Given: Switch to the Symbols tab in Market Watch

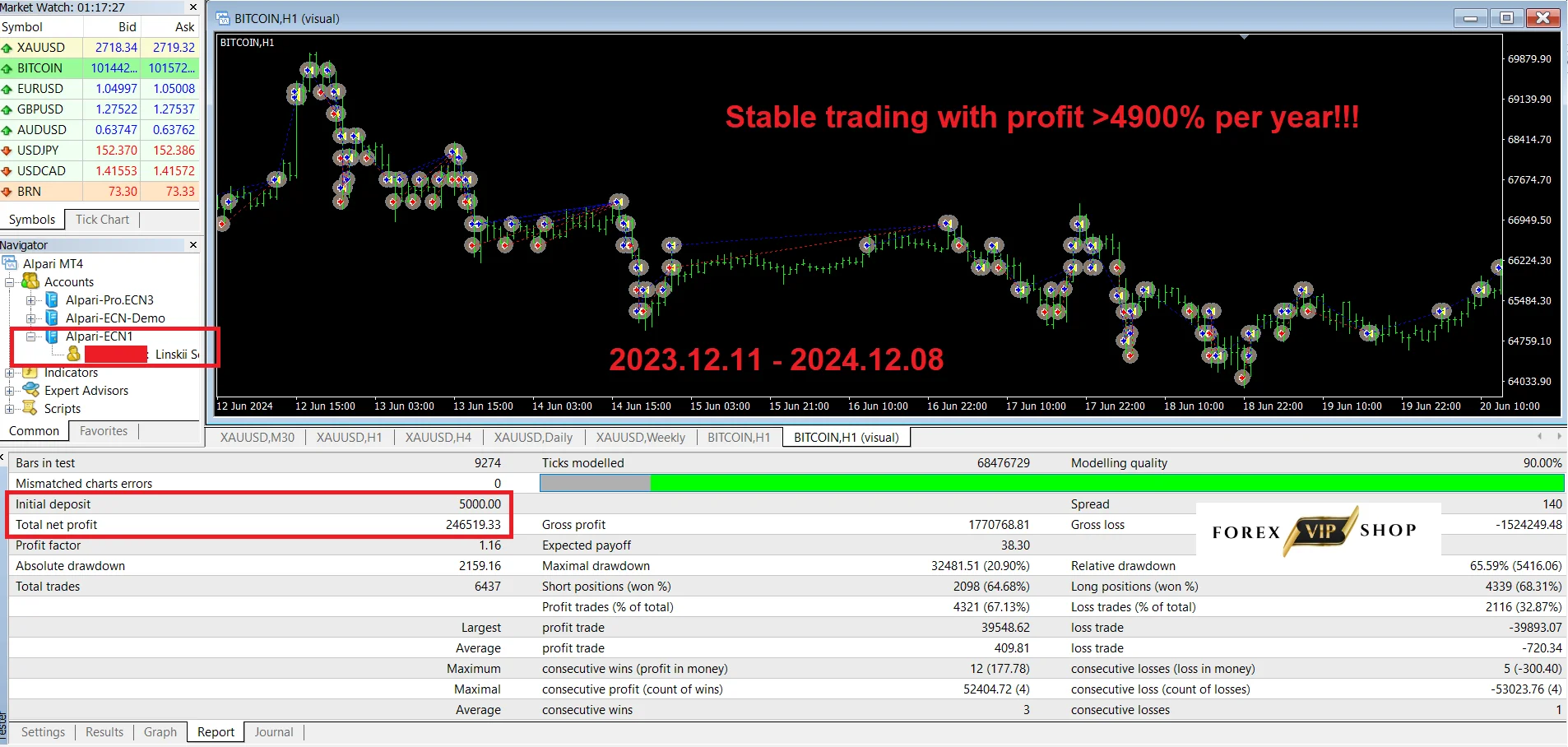Looking at the screenshot, I should (32, 220).
